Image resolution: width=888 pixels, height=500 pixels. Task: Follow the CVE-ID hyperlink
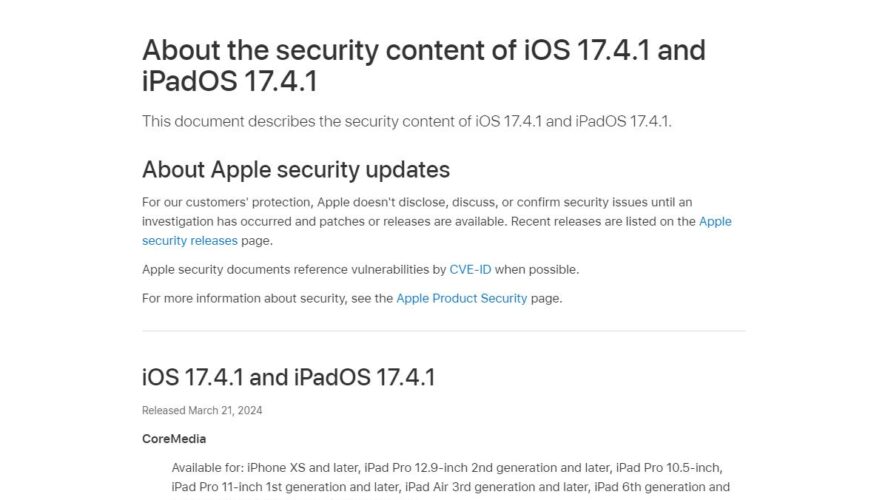tap(470, 270)
